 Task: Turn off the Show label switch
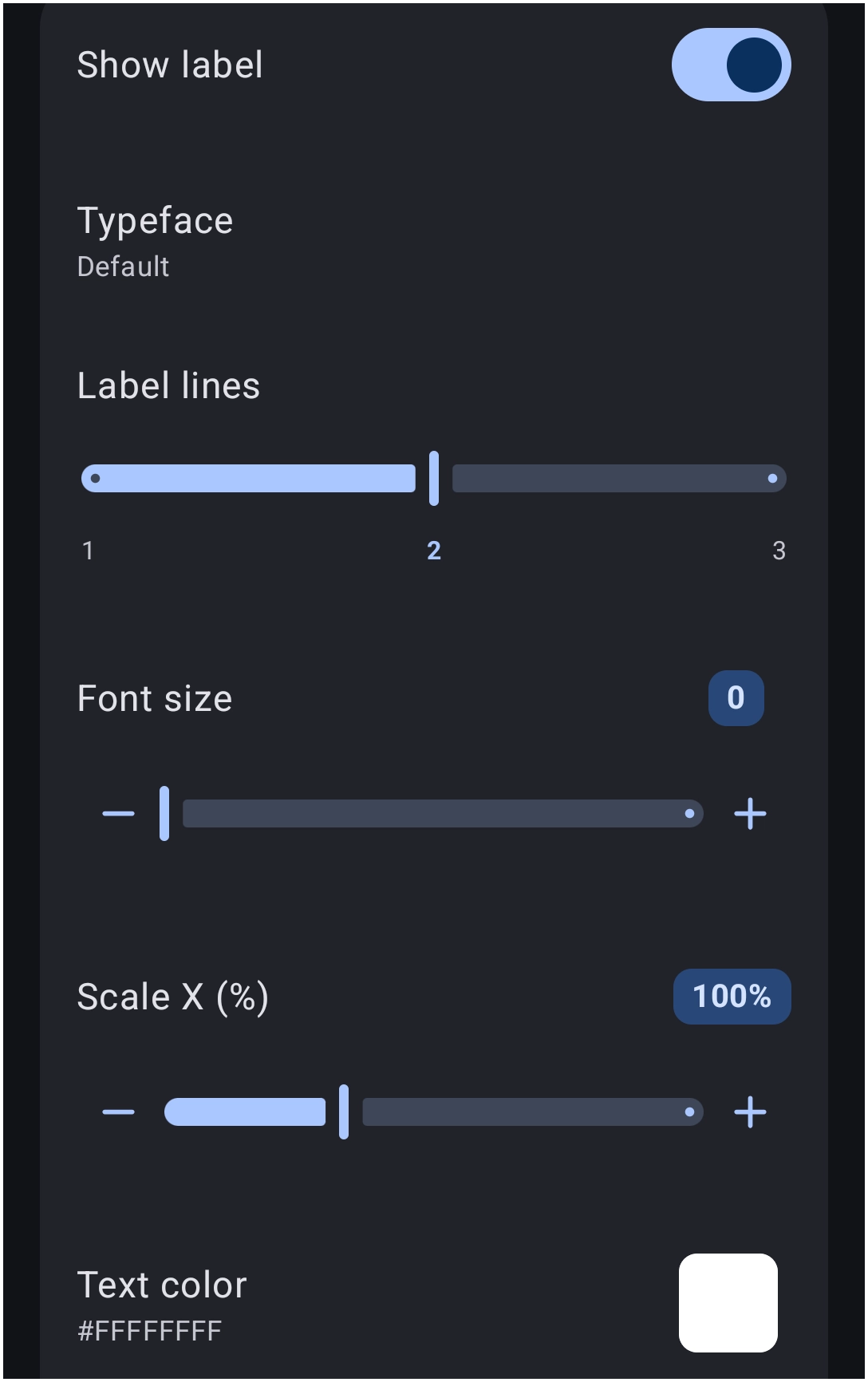731,65
